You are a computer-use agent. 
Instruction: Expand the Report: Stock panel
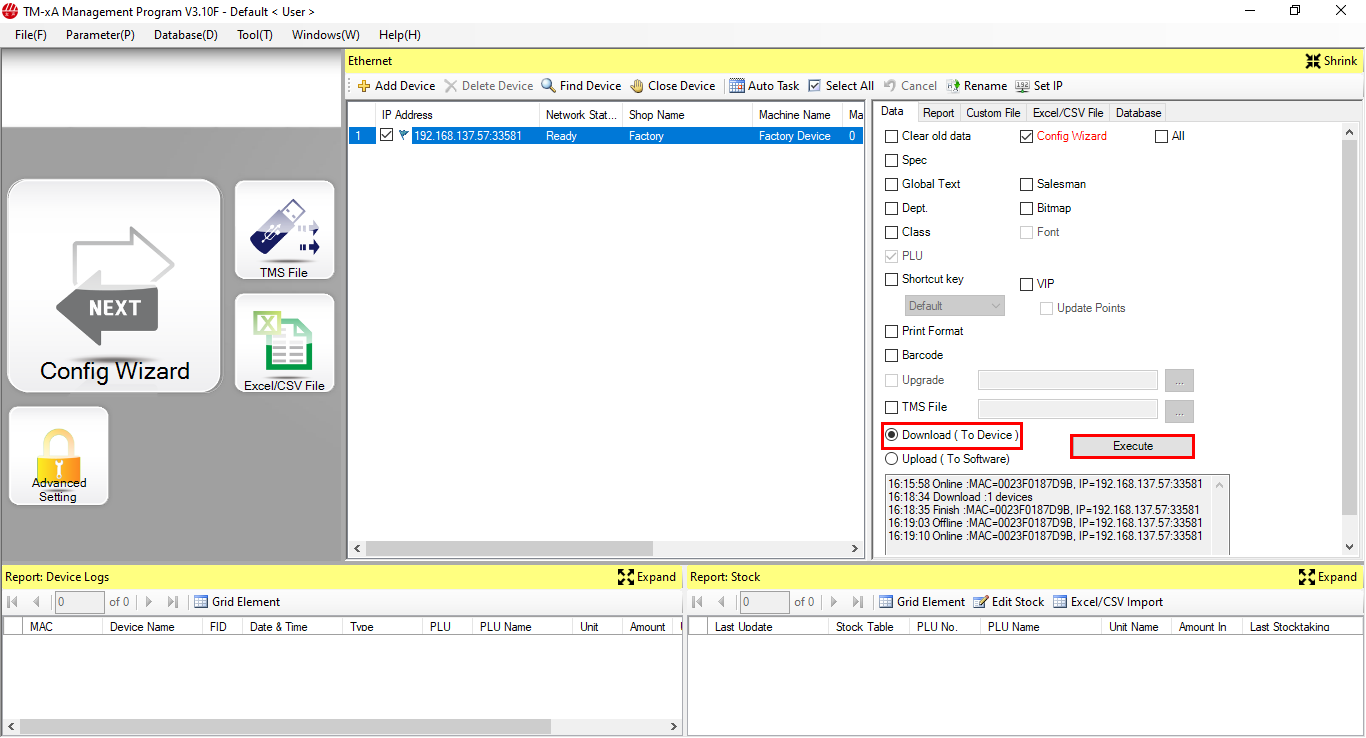tap(1327, 577)
